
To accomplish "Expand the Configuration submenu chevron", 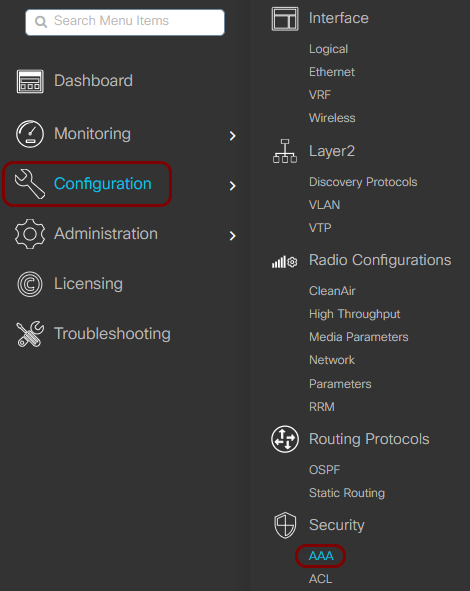I will pos(233,185).
